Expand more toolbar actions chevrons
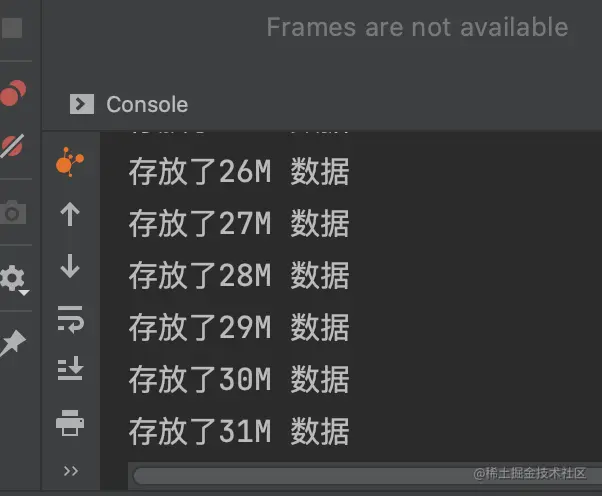602x496 pixels. (x=71, y=471)
